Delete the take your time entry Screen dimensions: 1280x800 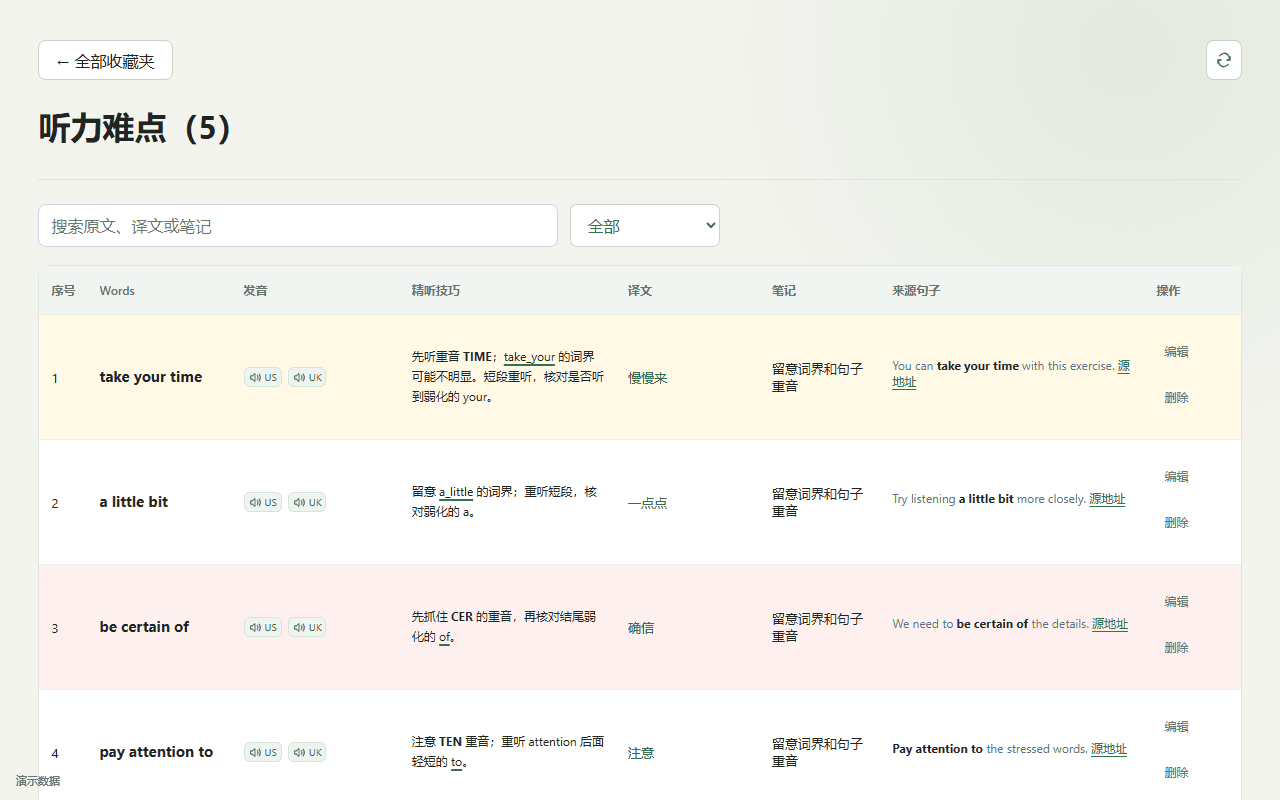coord(1176,398)
